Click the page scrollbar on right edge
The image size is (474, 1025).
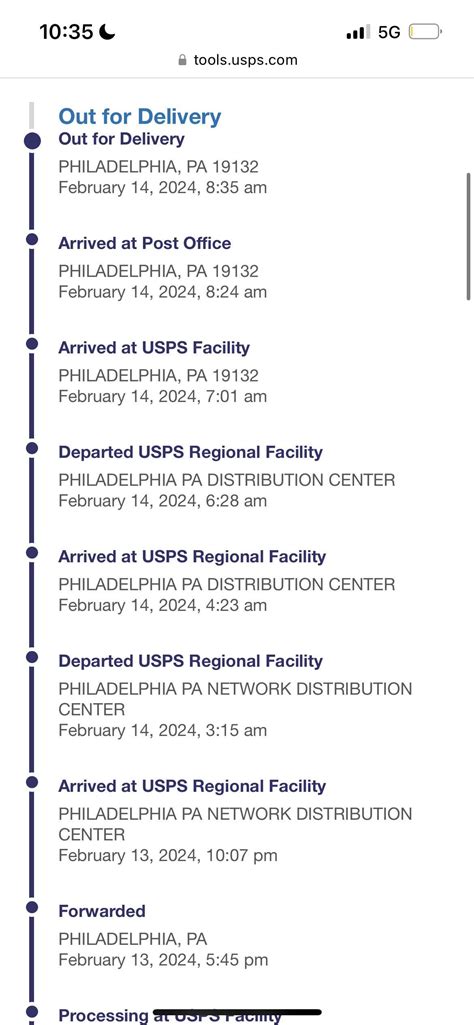pyautogui.click(x=468, y=235)
